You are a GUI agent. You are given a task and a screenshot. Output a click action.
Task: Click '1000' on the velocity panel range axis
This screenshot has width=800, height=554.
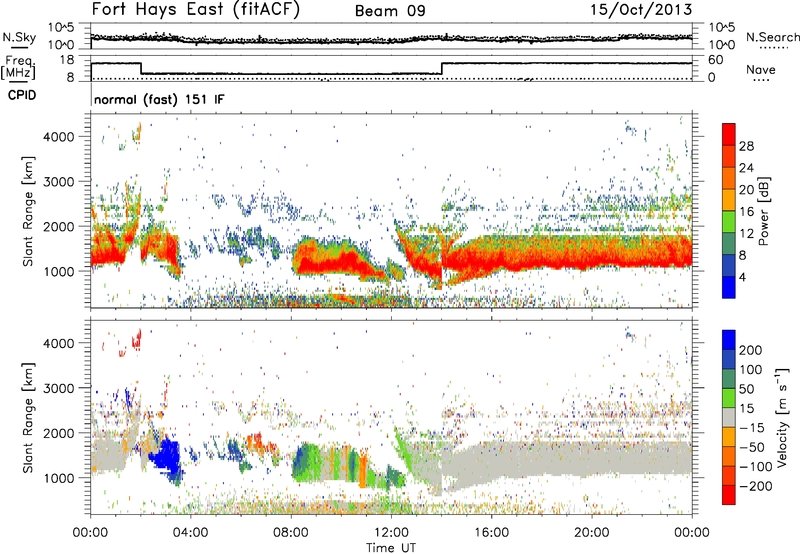(x=59, y=478)
